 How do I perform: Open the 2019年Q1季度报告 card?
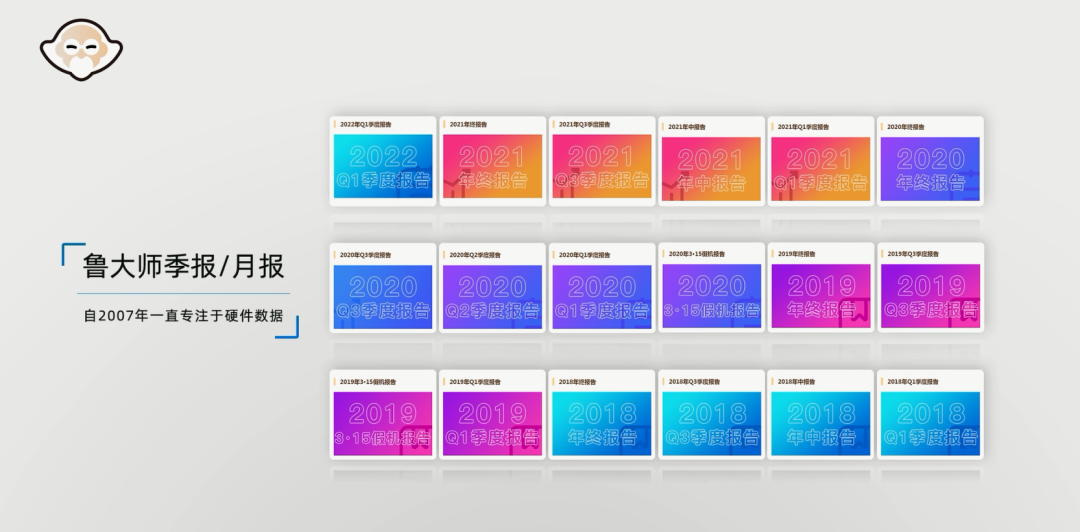pos(492,415)
